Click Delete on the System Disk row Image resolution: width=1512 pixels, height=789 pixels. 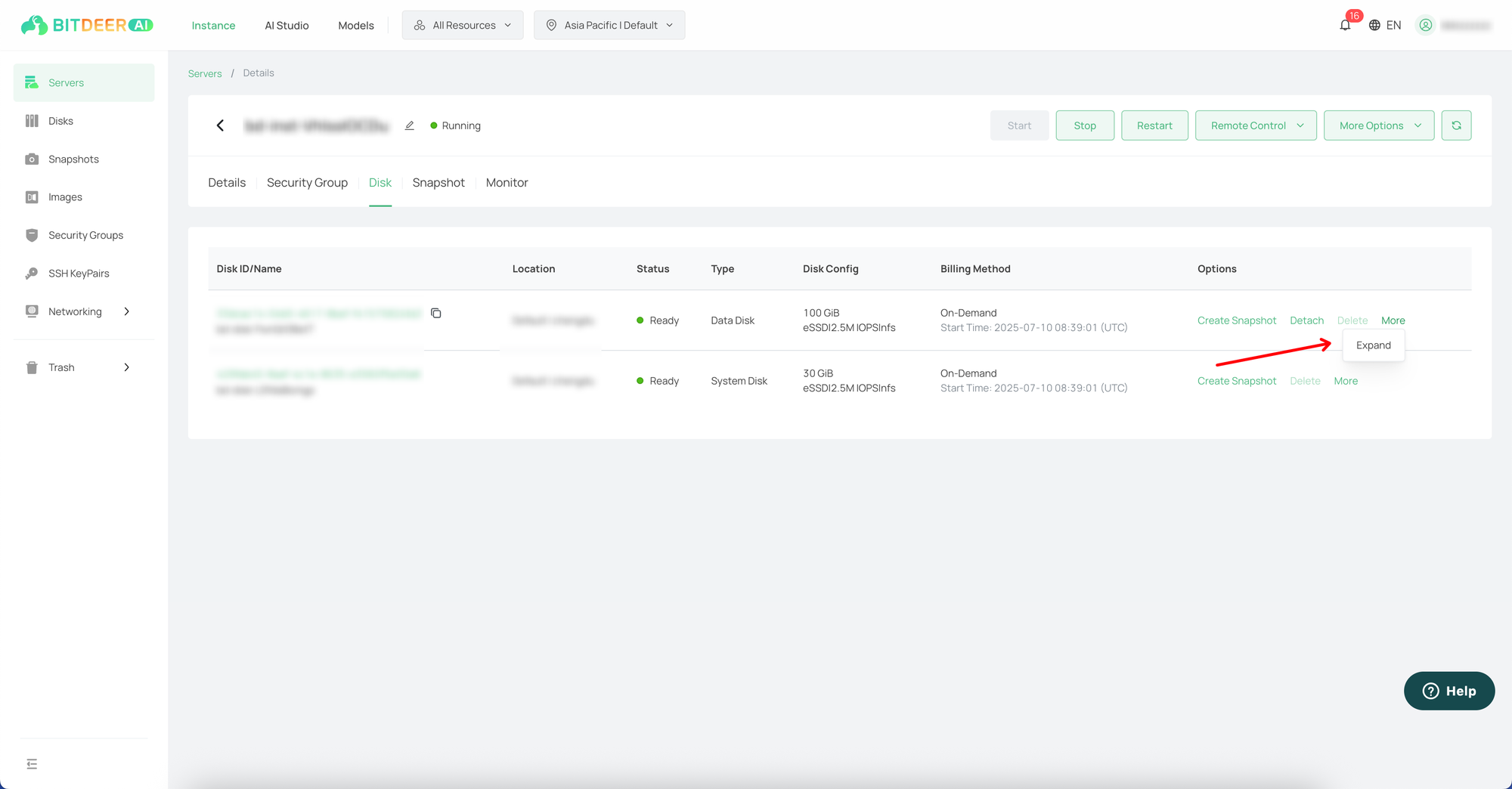[1305, 381]
